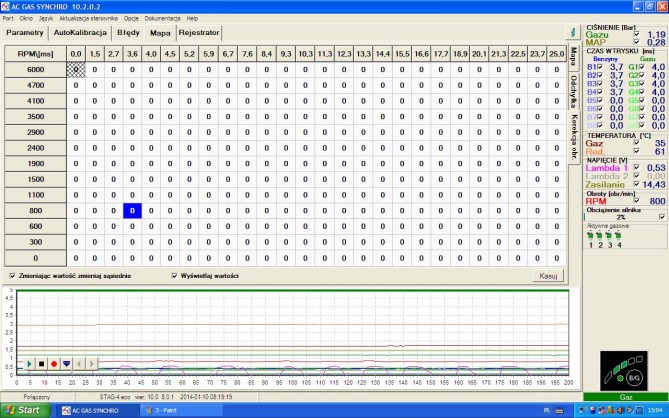Toggle the G3 gas injector checkbox

[642, 84]
